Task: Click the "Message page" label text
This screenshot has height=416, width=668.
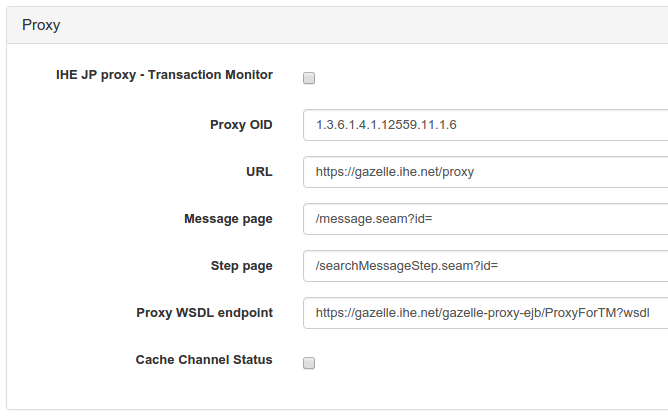Action: (x=228, y=219)
